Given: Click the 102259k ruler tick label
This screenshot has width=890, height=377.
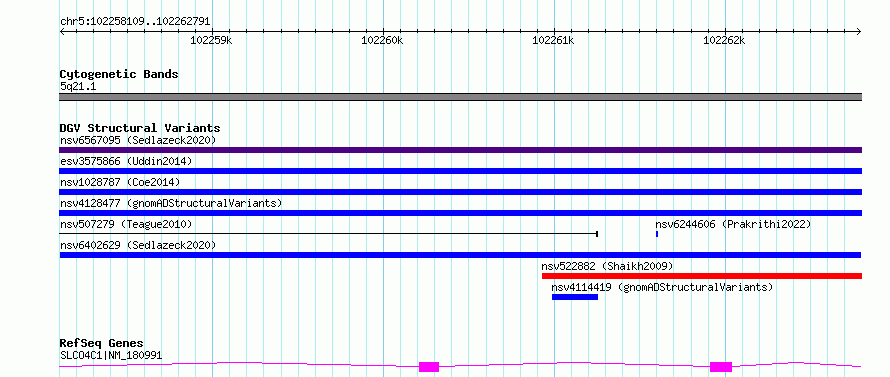Looking at the screenshot, I should pyautogui.click(x=211, y=40).
